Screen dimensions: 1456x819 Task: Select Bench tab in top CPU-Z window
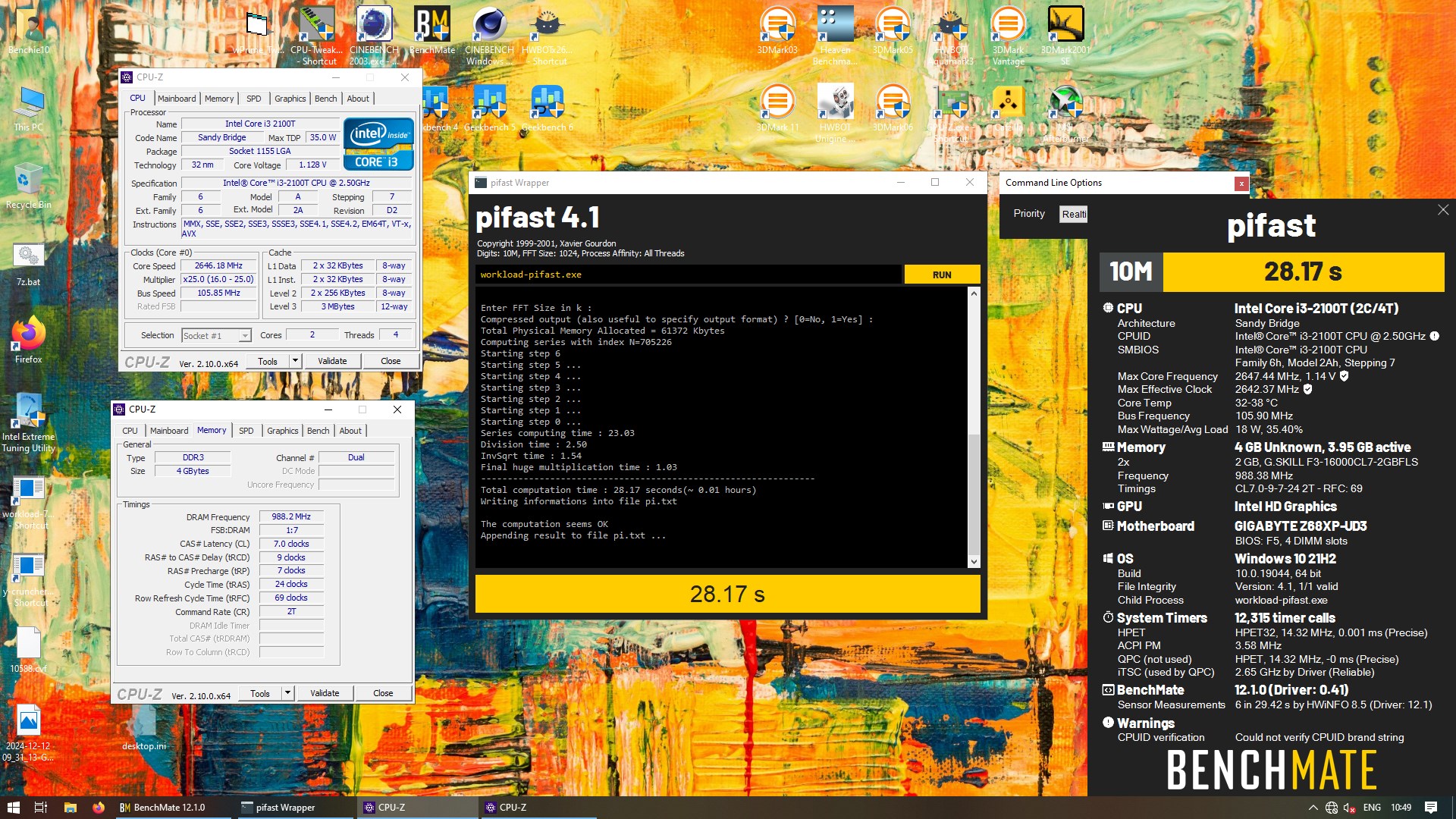pyautogui.click(x=325, y=99)
